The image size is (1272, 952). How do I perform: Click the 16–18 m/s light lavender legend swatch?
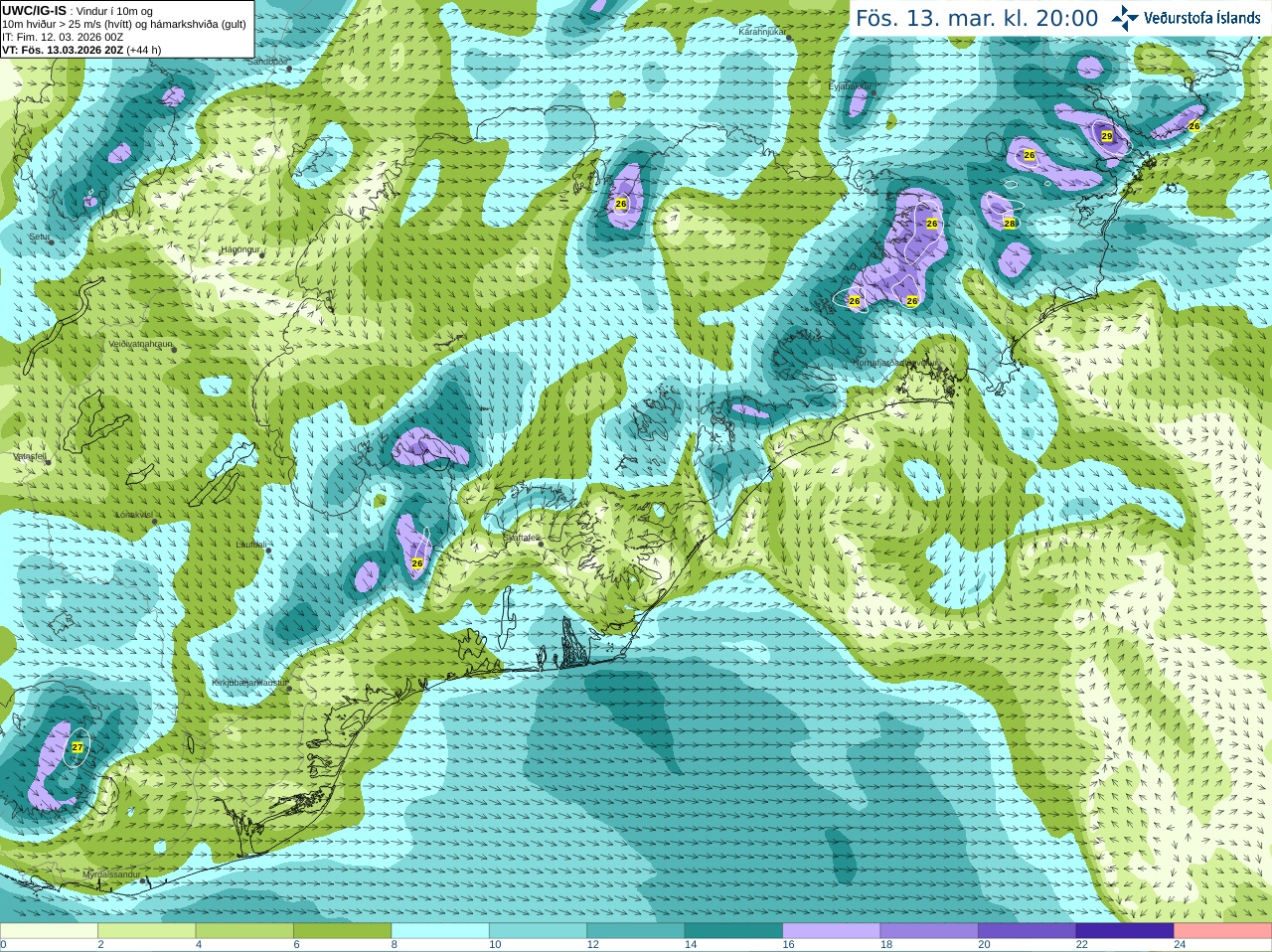832,930
